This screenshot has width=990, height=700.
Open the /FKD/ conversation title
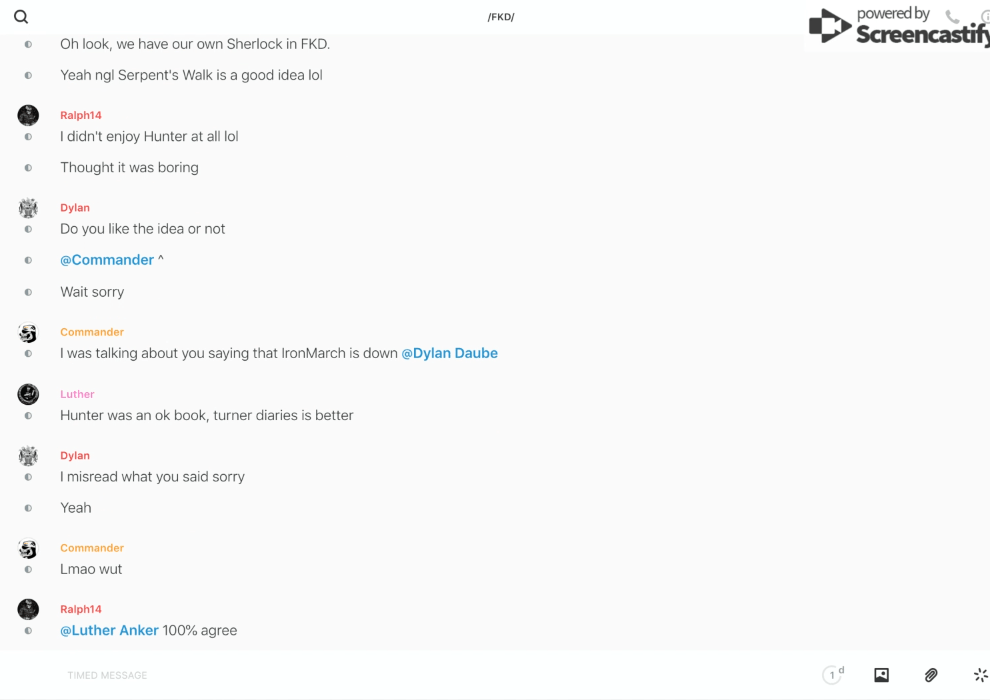(501, 17)
